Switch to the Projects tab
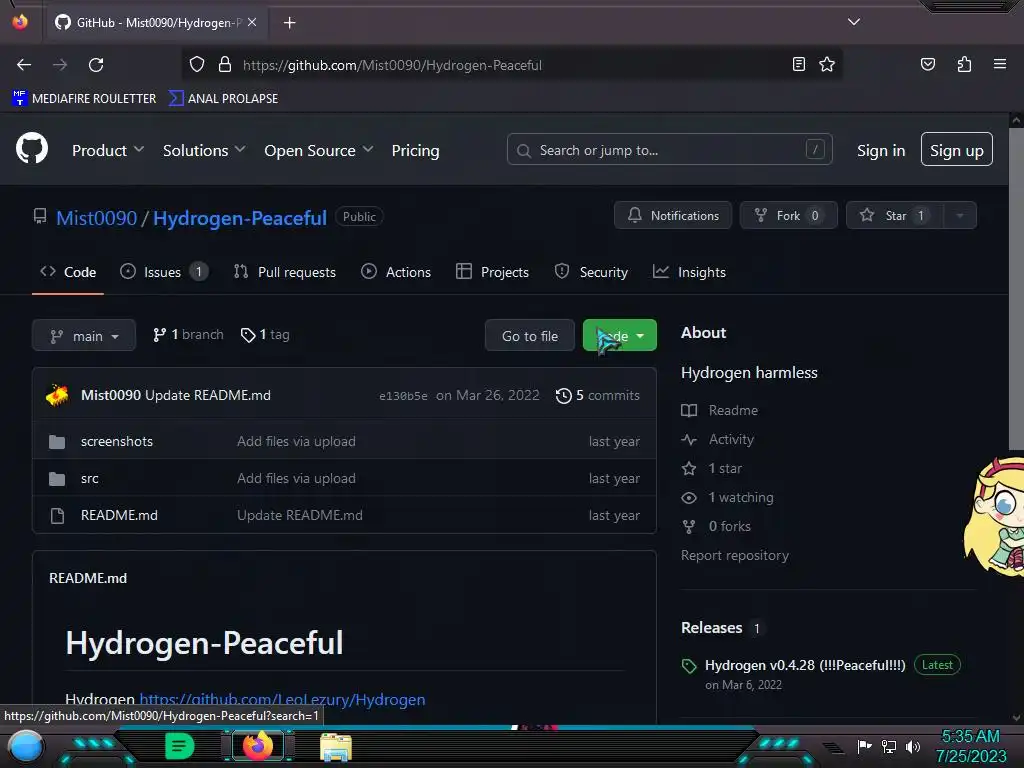 click(x=492, y=272)
